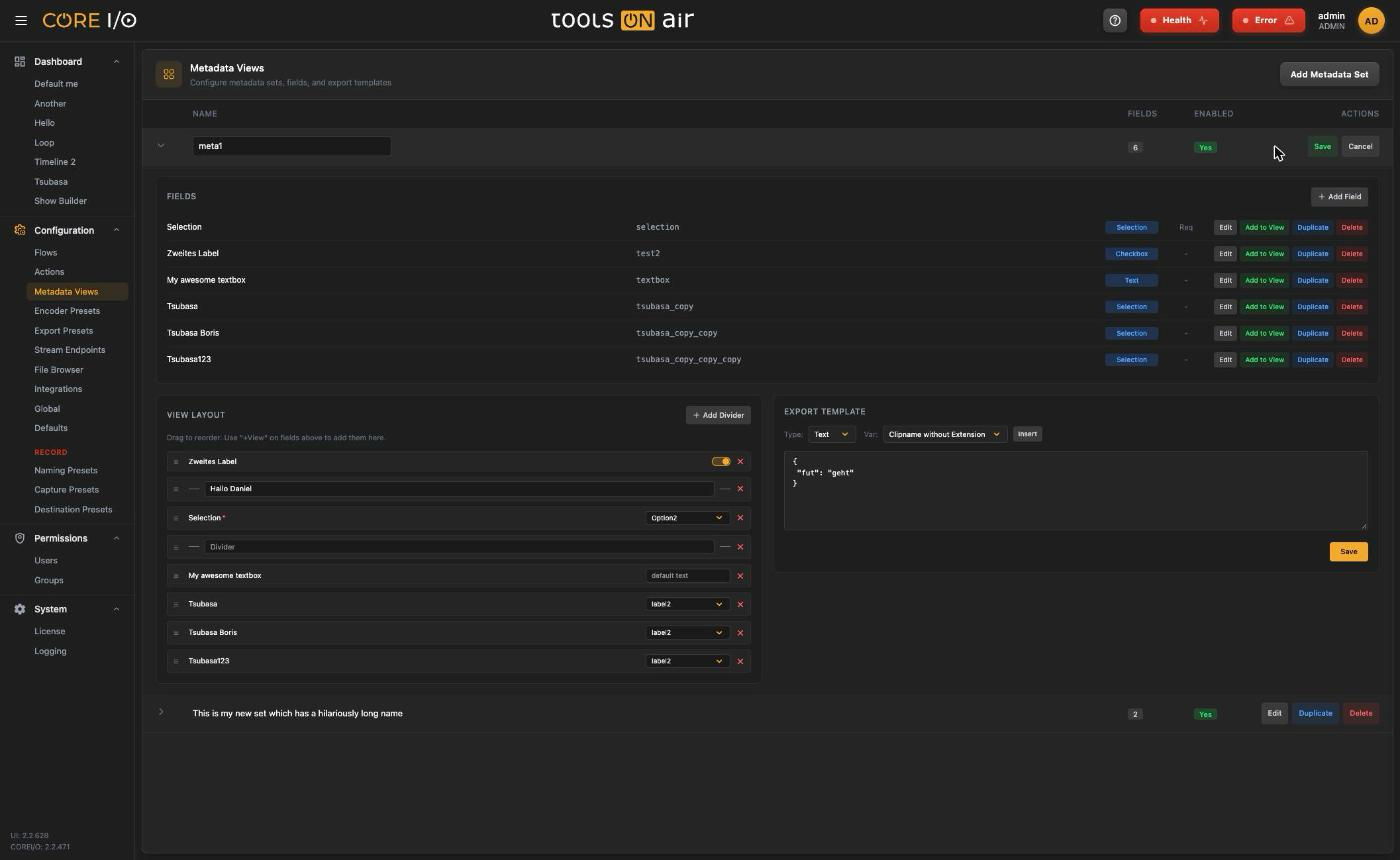
Task: Remove Tsubasa Boris row from view layout
Action: [x=740, y=633]
